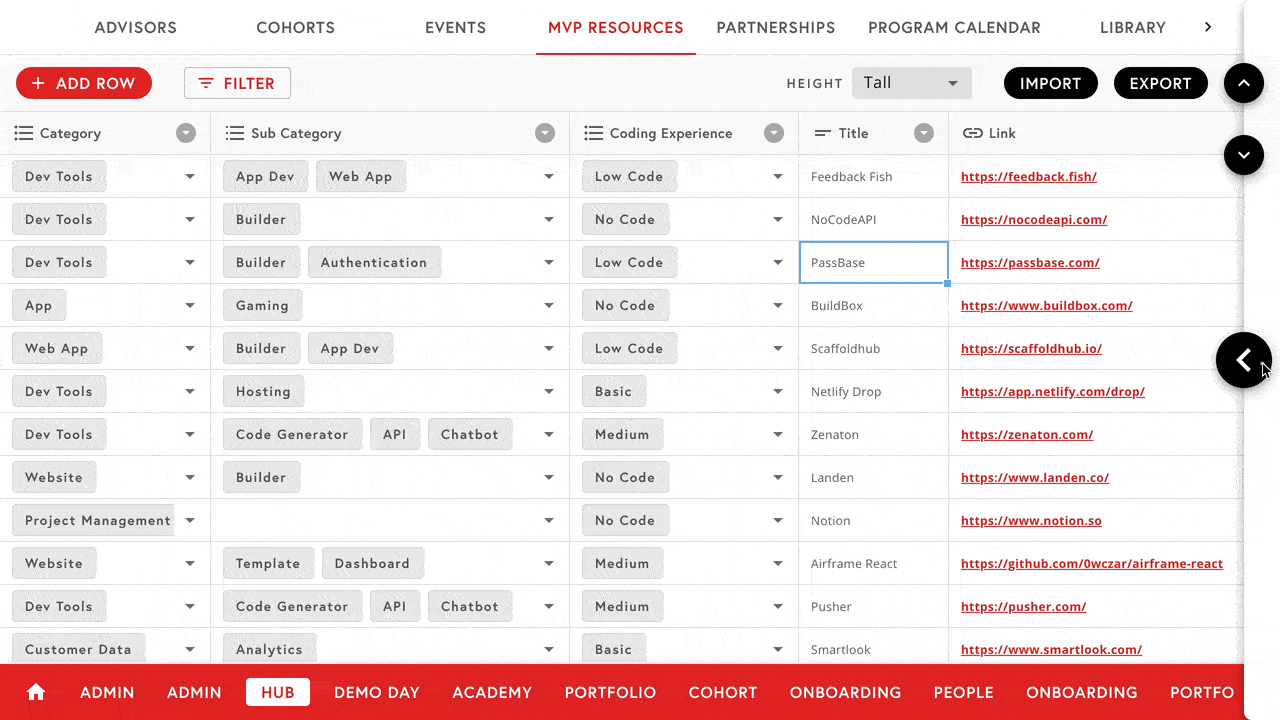Open the Netlify drop link
The height and width of the screenshot is (720, 1280).
pyautogui.click(x=1053, y=392)
